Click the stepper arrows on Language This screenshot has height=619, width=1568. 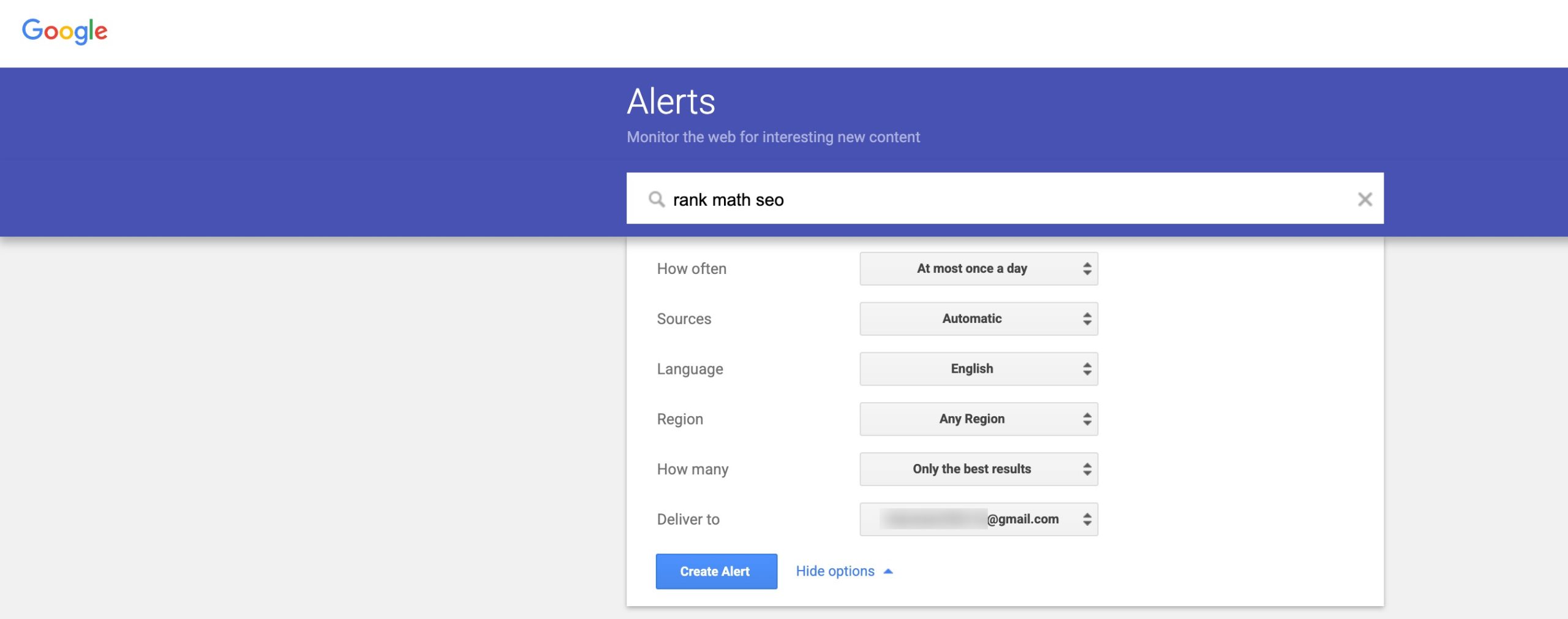(1087, 369)
